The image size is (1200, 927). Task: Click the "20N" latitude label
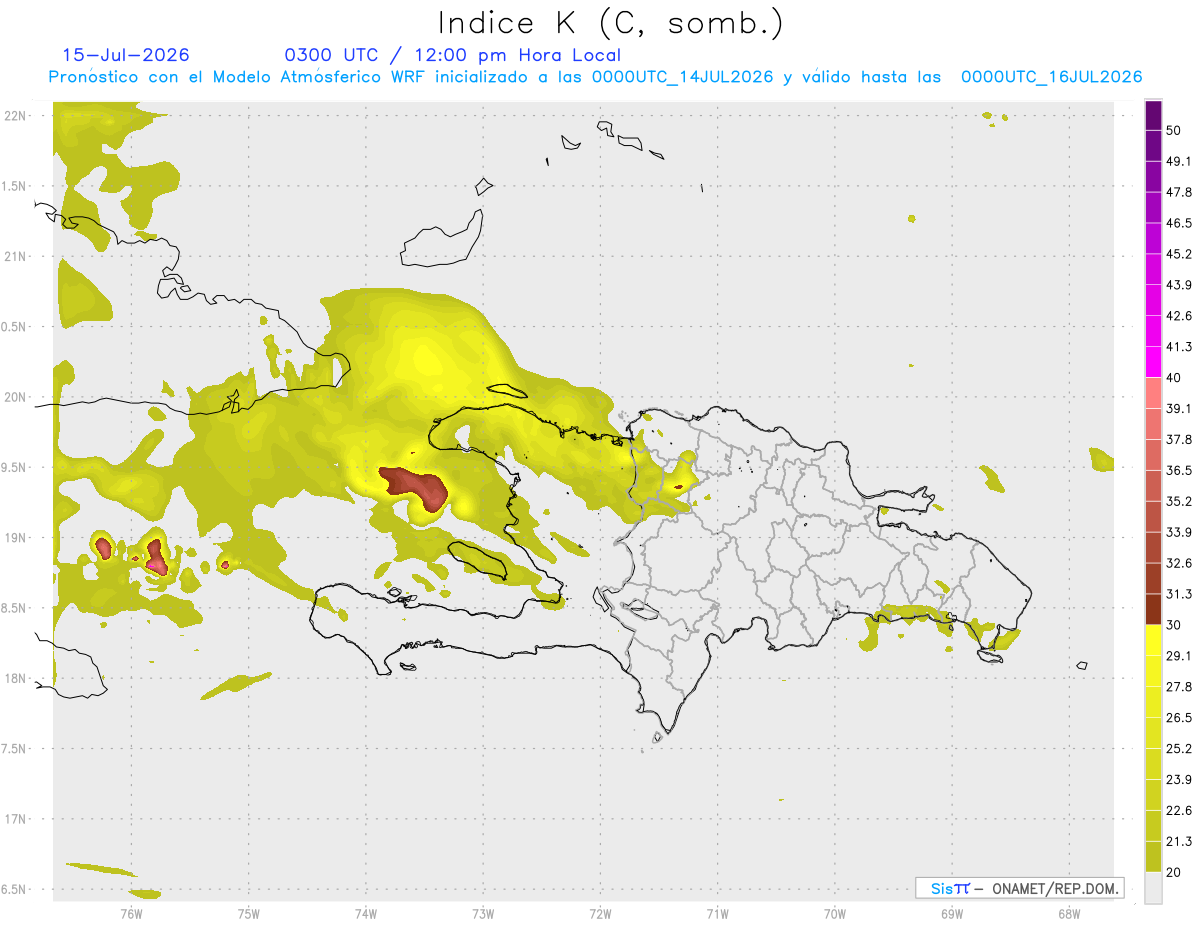[x=17, y=397]
